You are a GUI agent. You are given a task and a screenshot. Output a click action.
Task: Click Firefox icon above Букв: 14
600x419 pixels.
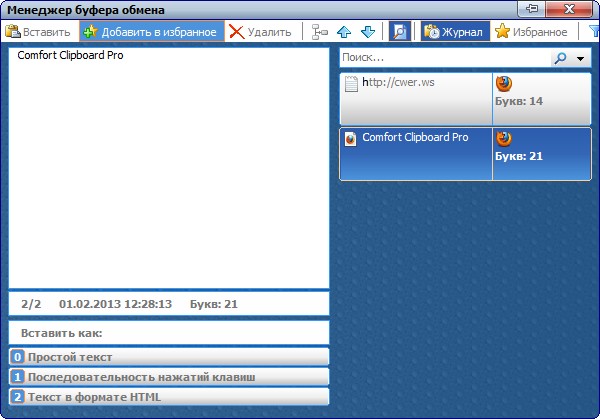pyautogui.click(x=504, y=83)
